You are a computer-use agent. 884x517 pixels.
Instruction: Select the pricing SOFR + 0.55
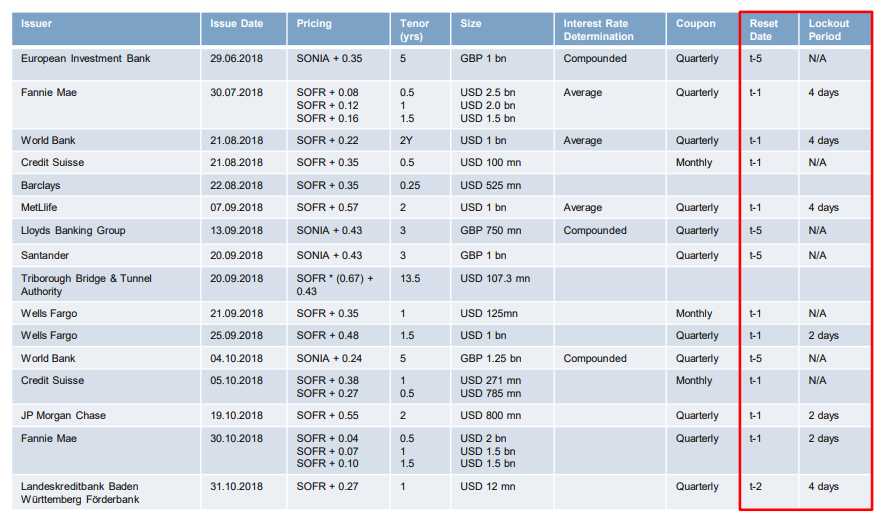click(x=328, y=416)
